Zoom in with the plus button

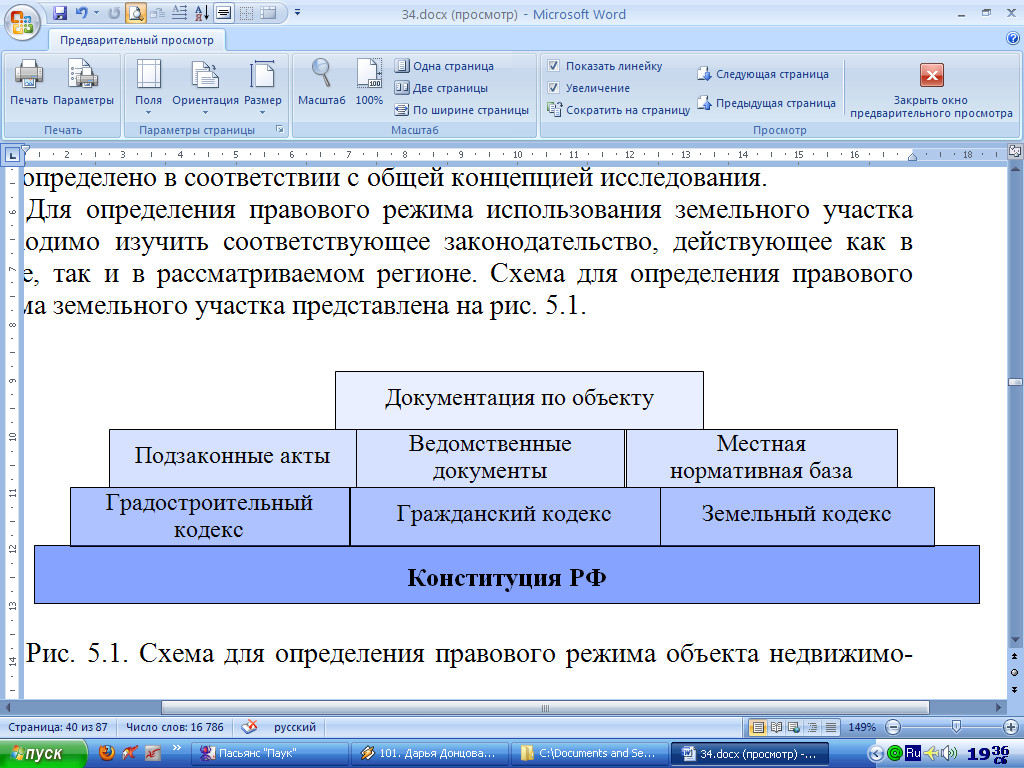[x=1011, y=727]
